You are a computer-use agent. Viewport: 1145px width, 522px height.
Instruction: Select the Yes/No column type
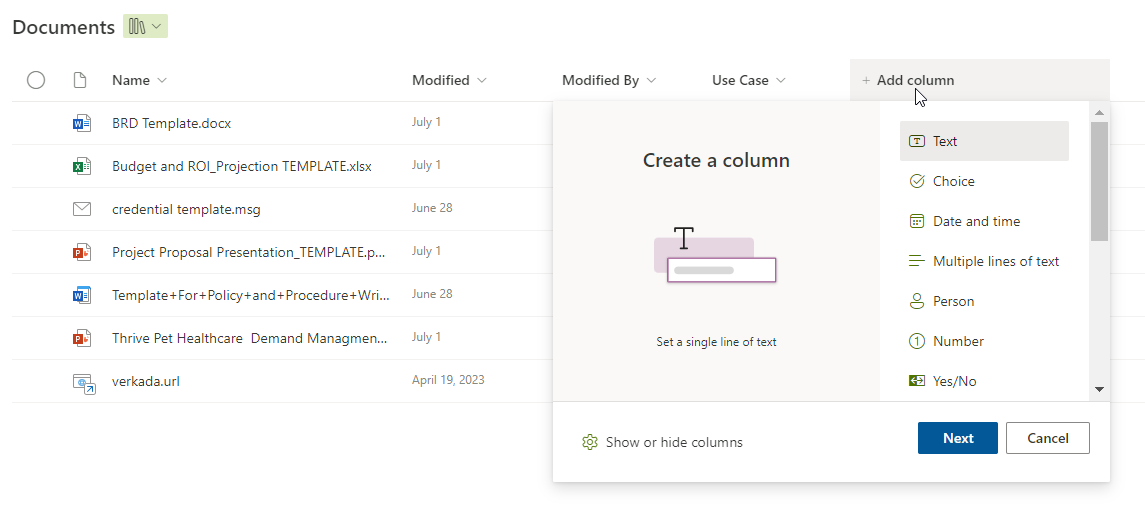(953, 381)
